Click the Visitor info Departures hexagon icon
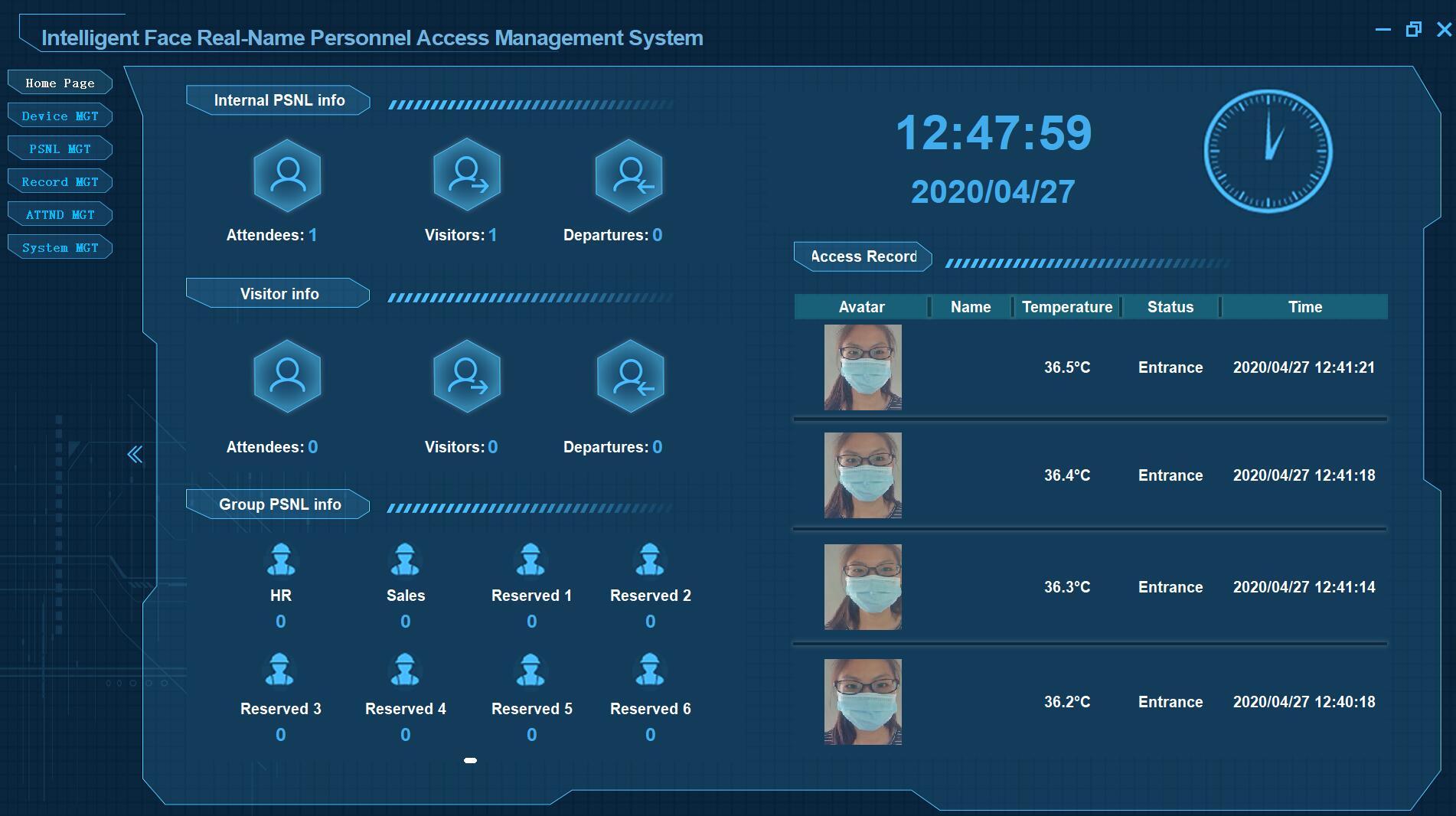The width and height of the screenshot is (1456, 816). coord(630,377)
